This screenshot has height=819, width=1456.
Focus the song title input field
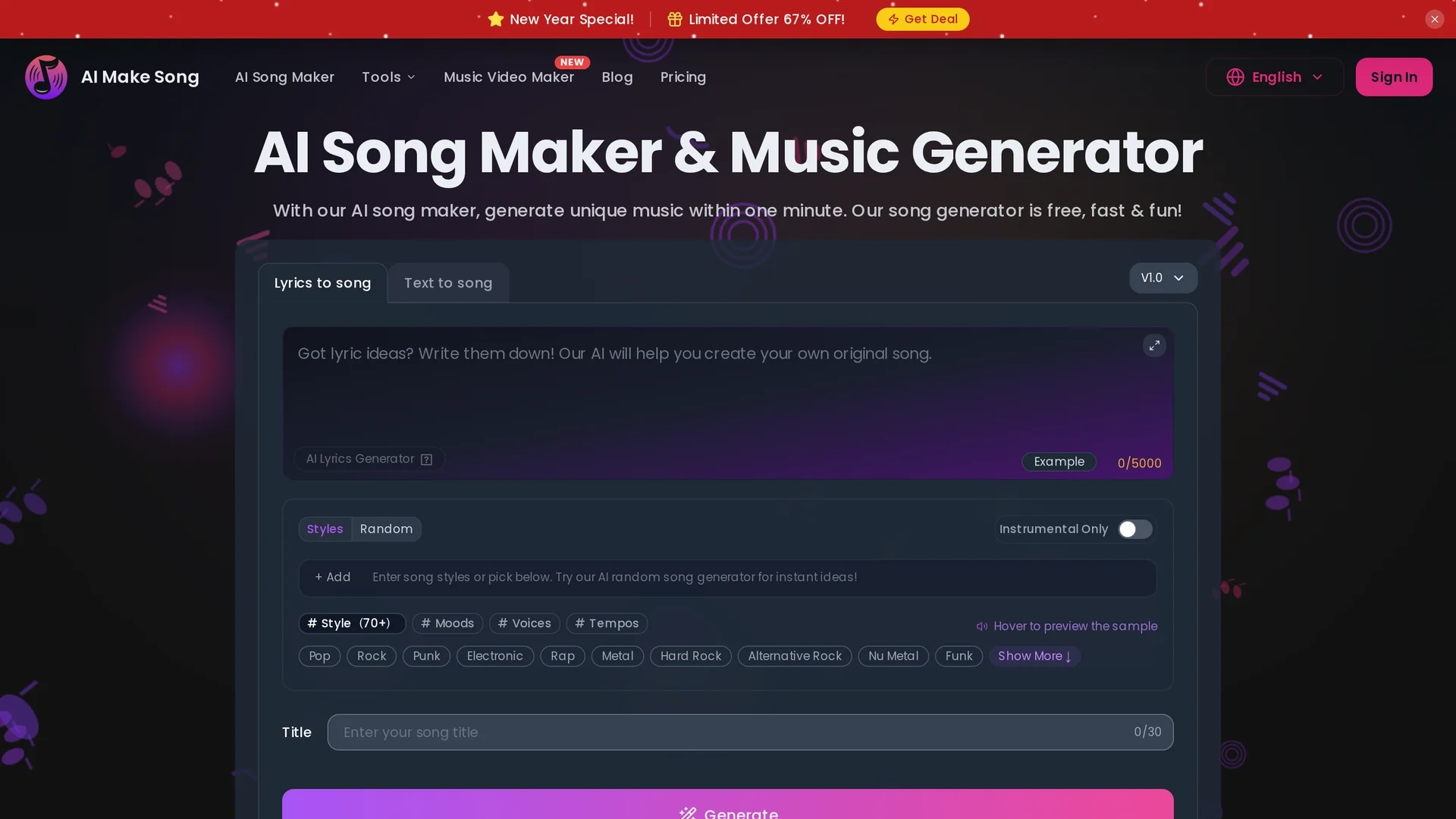pyautogui.click(x=750, y=733)
